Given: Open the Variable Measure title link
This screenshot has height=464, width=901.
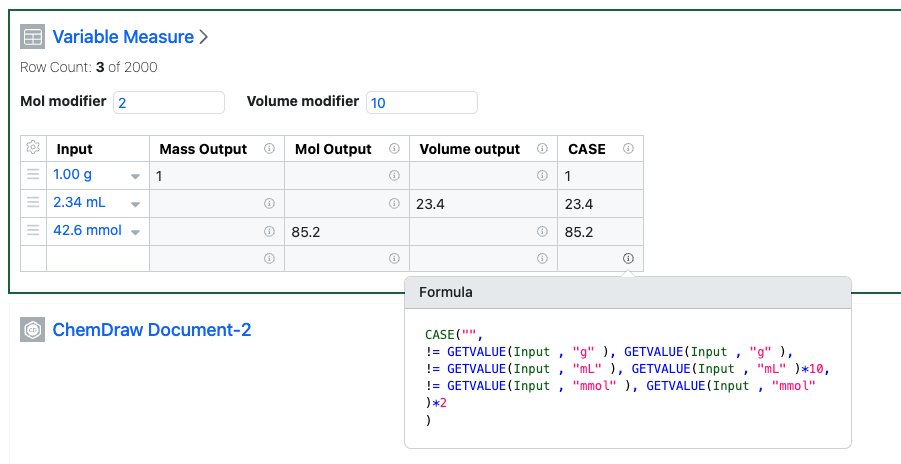Looking at the screenshot, I should [x=123, y=37].
